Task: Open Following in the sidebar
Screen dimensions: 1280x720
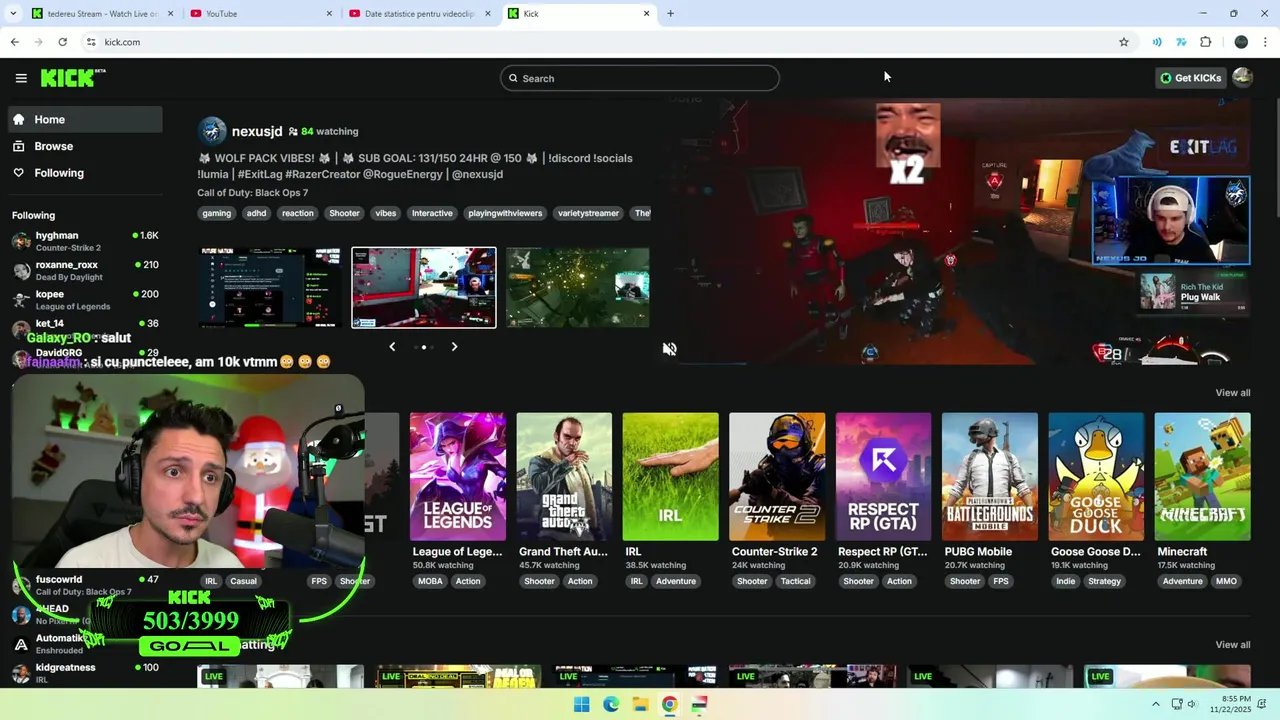Action: 84,173
